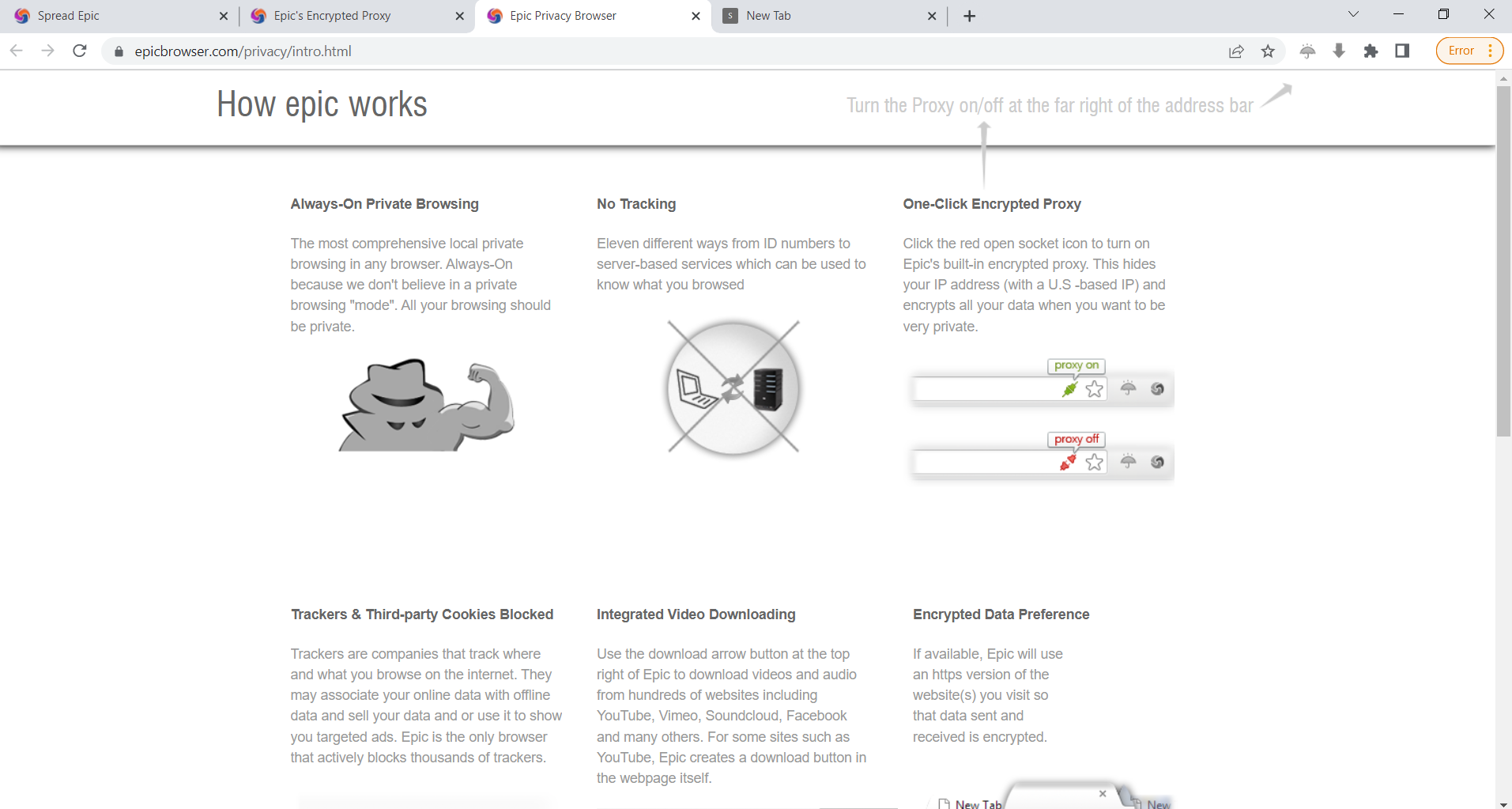Click the spy with muscle illustration
The width and height of the screenshot is (1512, 809).
click(427, 405)
